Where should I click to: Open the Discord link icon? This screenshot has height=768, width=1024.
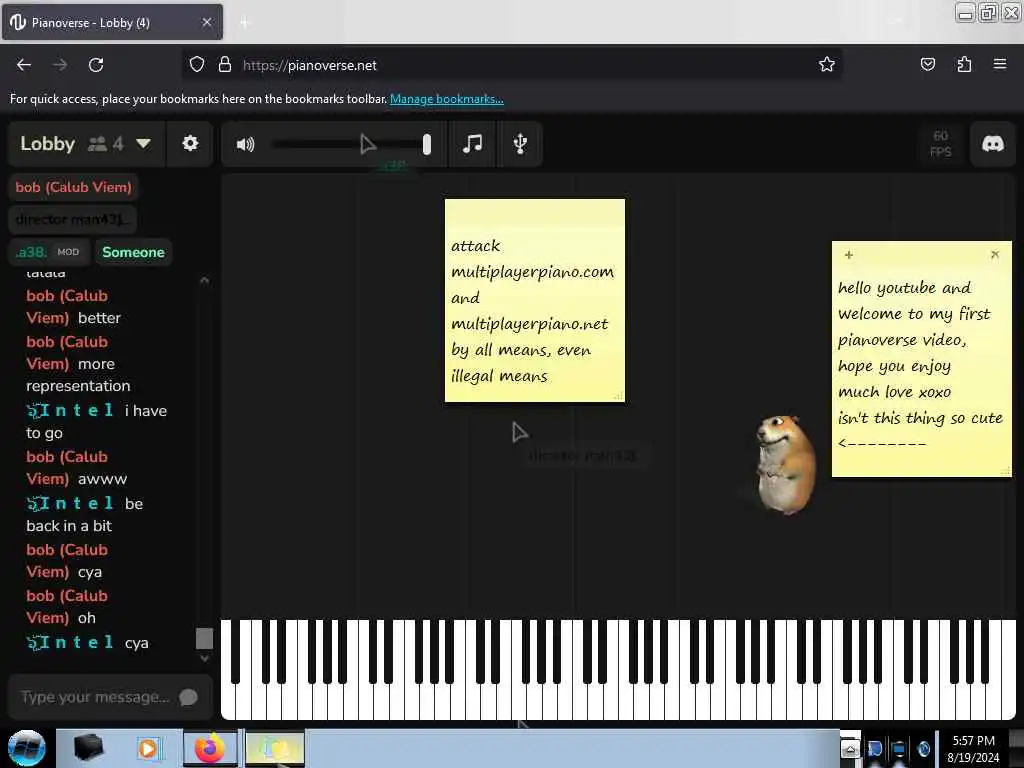click(993, 144)
